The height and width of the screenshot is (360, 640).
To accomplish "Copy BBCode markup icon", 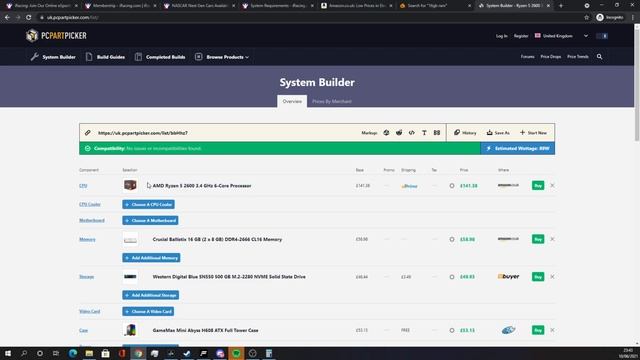I will click(437, 133).
